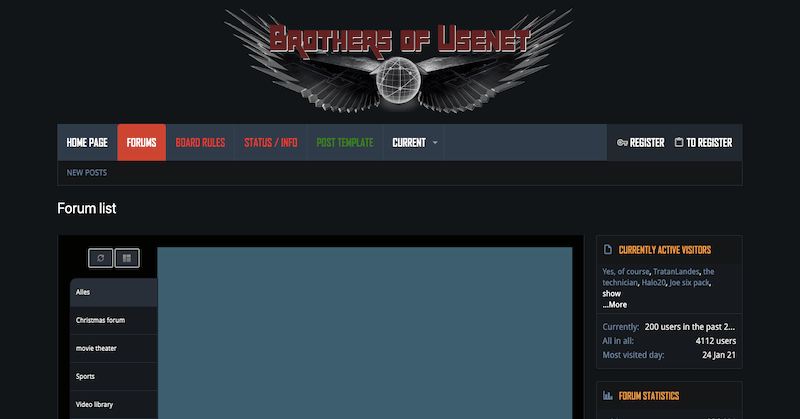Select the Sports category

(x=113, y=377)
